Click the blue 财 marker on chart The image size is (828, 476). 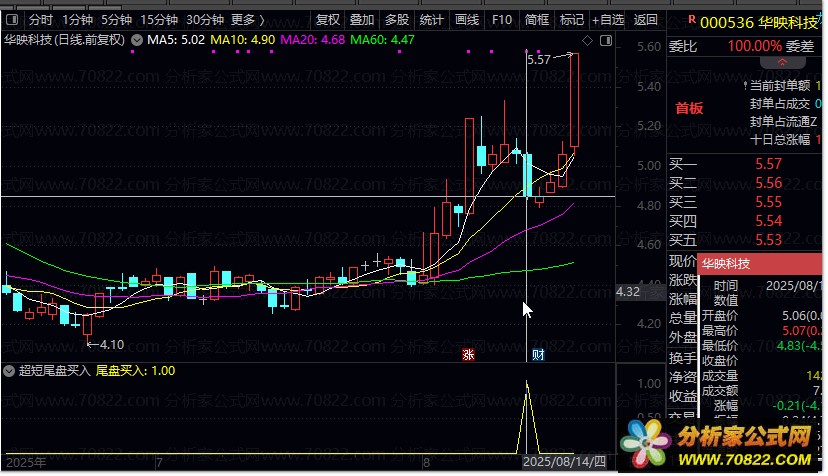538,354
